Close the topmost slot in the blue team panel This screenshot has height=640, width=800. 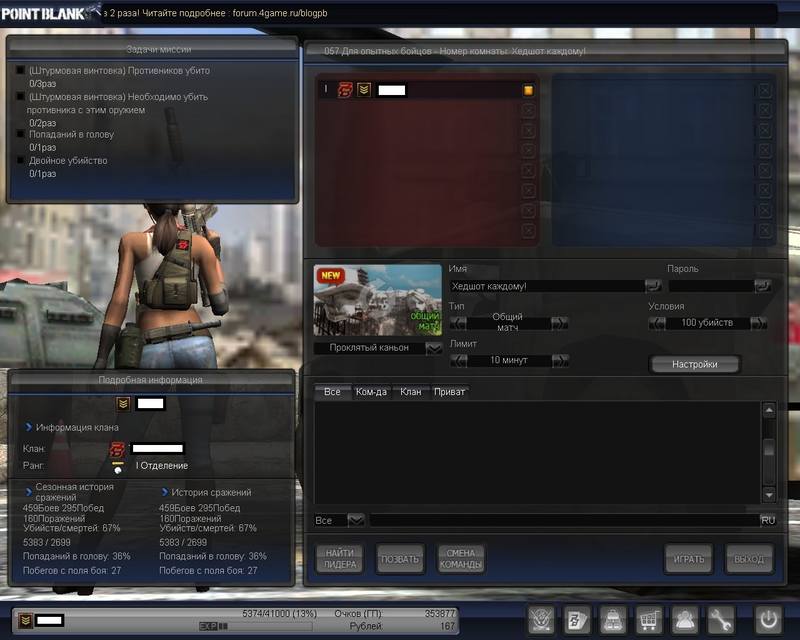pyautogui.click(x=765, y=91)
